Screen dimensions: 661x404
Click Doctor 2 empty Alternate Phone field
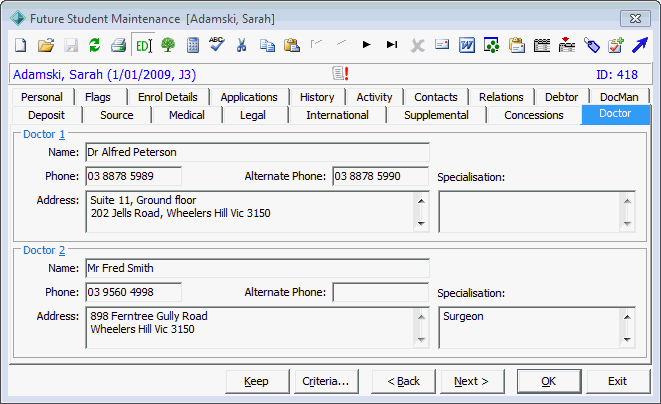pyautogui.click(x=380, y=292)
